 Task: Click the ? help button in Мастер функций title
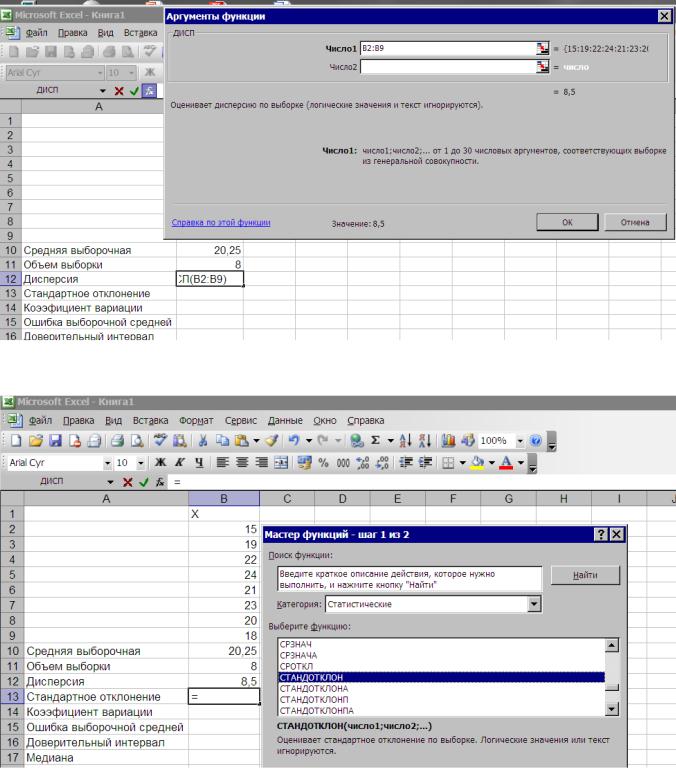click(x=601, y=534)
